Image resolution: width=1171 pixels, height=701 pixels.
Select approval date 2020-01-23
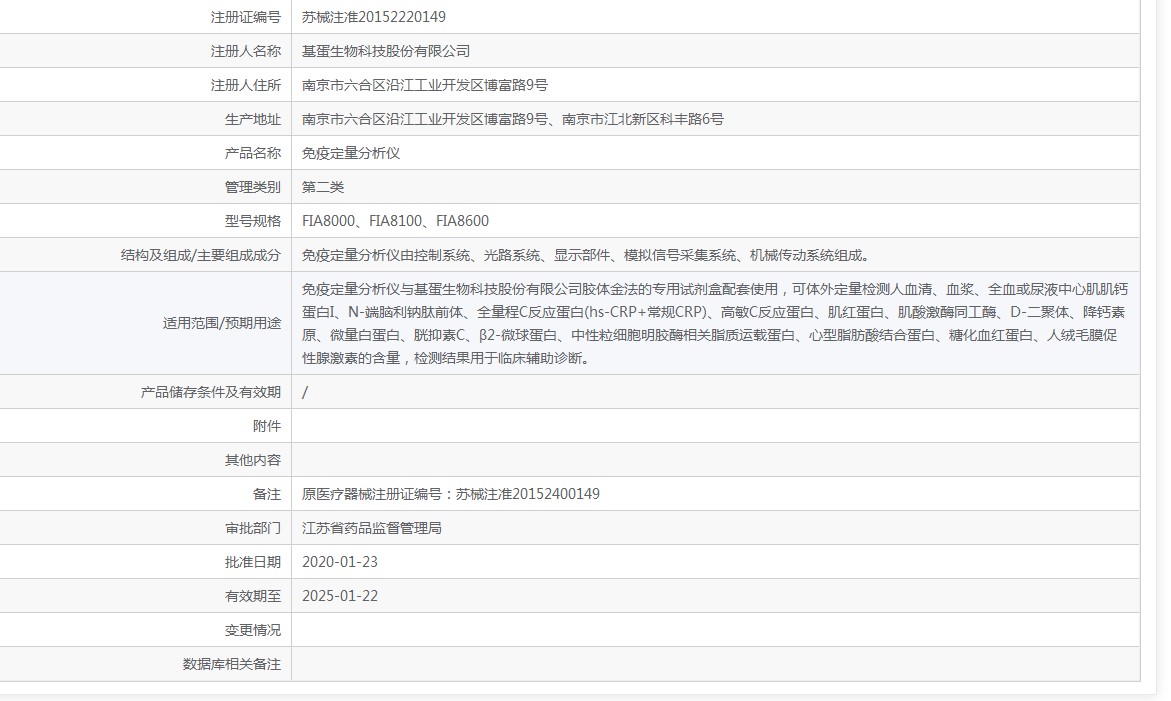(x=340, y=562)
